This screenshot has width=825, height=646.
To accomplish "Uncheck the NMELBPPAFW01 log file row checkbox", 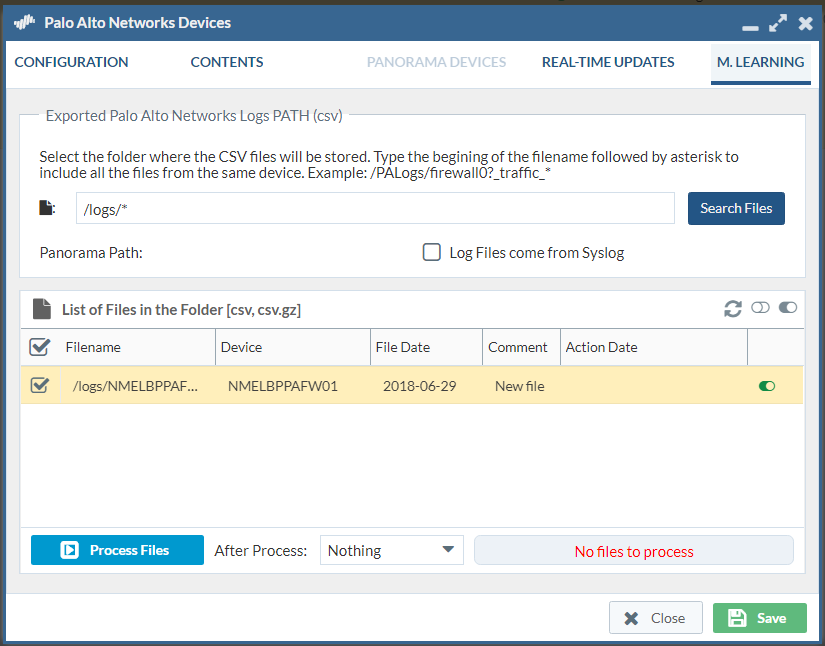I will pyautogui.click(x=40, y=385).
